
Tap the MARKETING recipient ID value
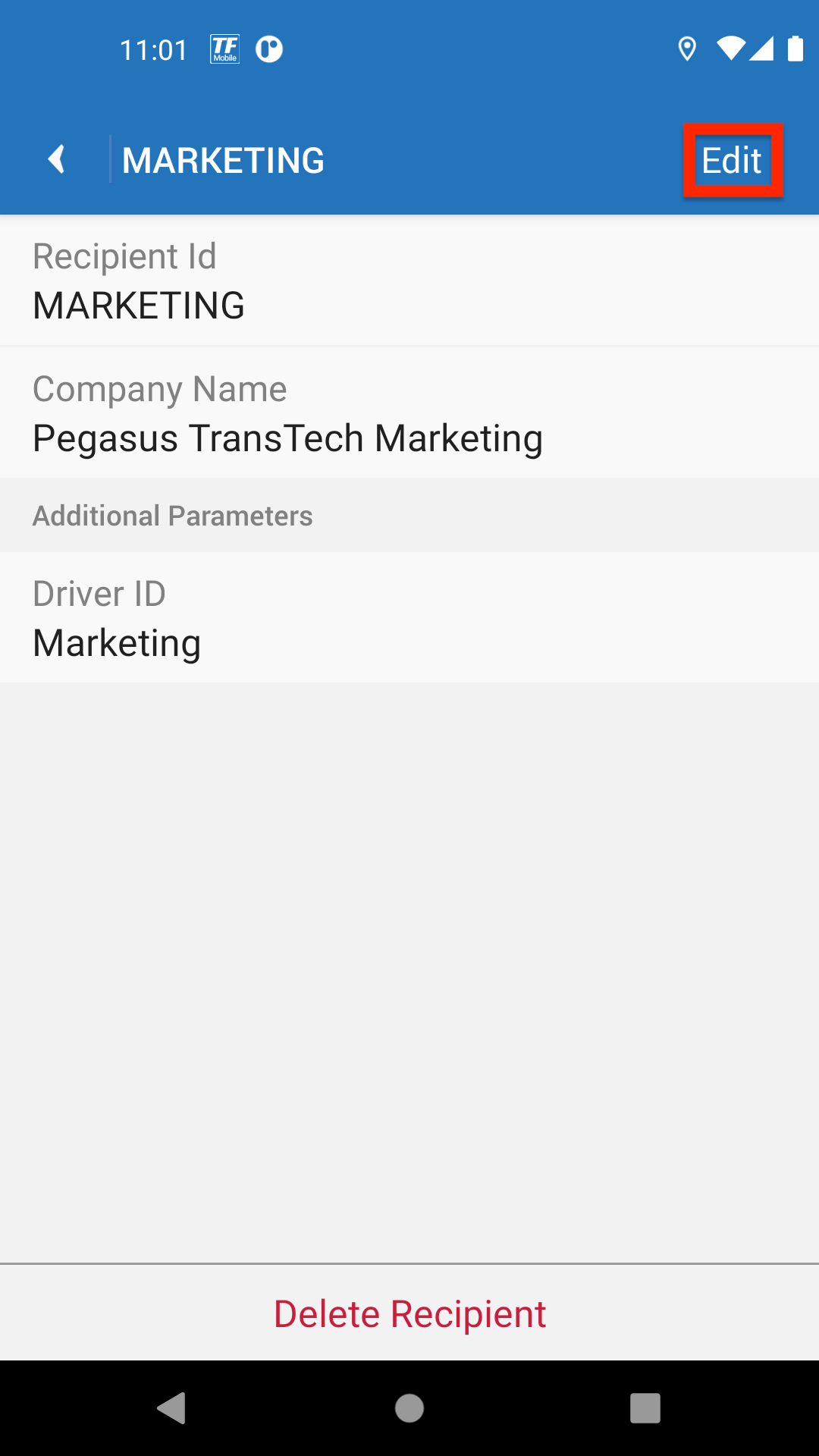click(x=139, y=306)
